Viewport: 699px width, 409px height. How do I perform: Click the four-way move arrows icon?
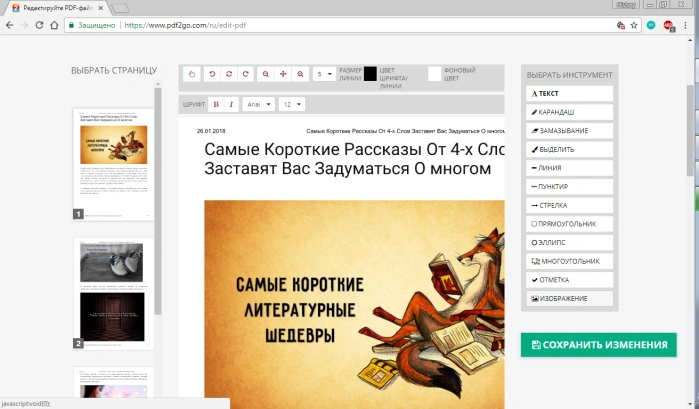pyautogui.click(x=283, y=74)
